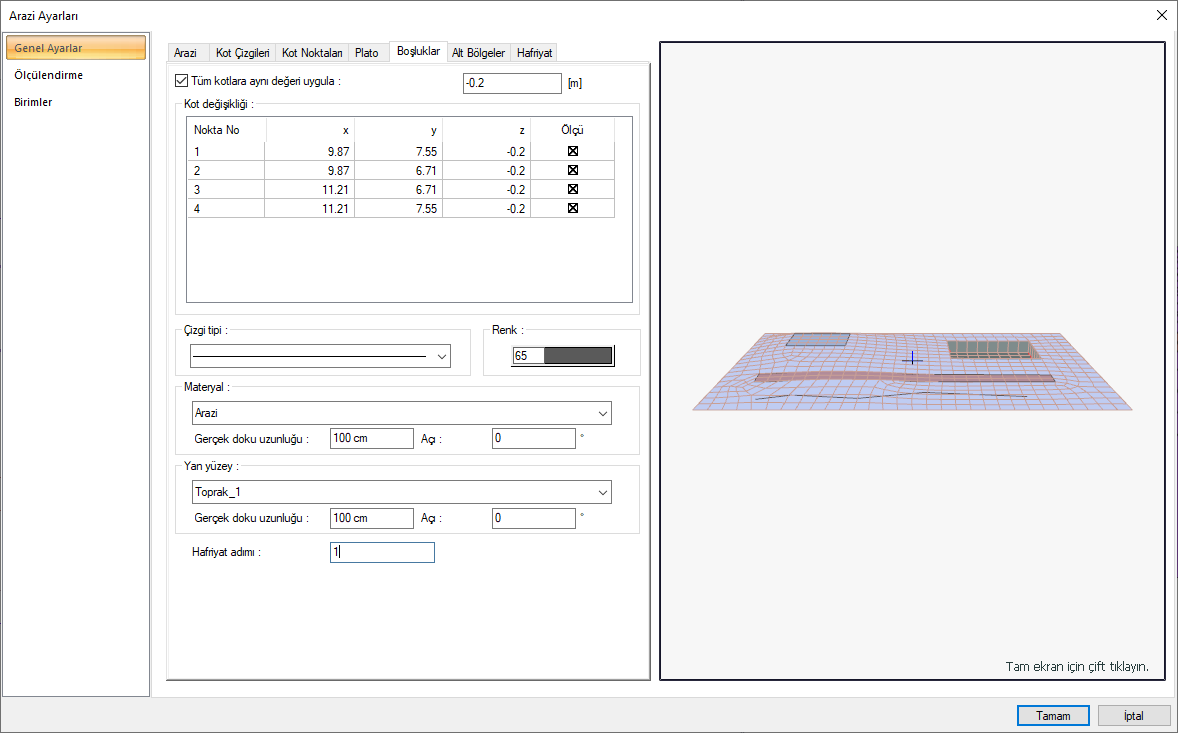The width and height of the screenshot is (1178, 733).
Task: Switch to the Arazi tab
Action: click(x=186, y=53)
